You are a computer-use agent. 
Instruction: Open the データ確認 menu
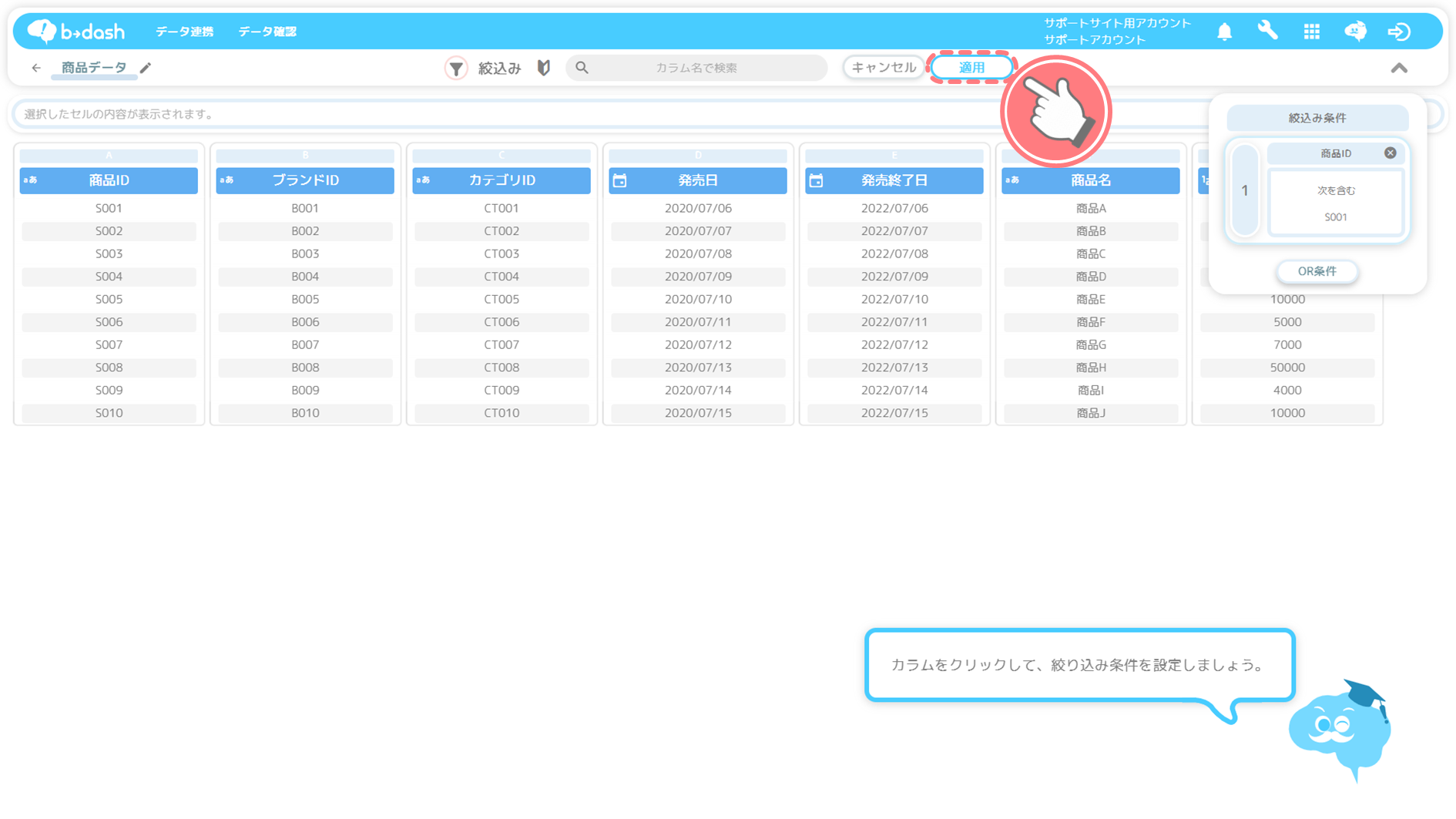(267, 32)
